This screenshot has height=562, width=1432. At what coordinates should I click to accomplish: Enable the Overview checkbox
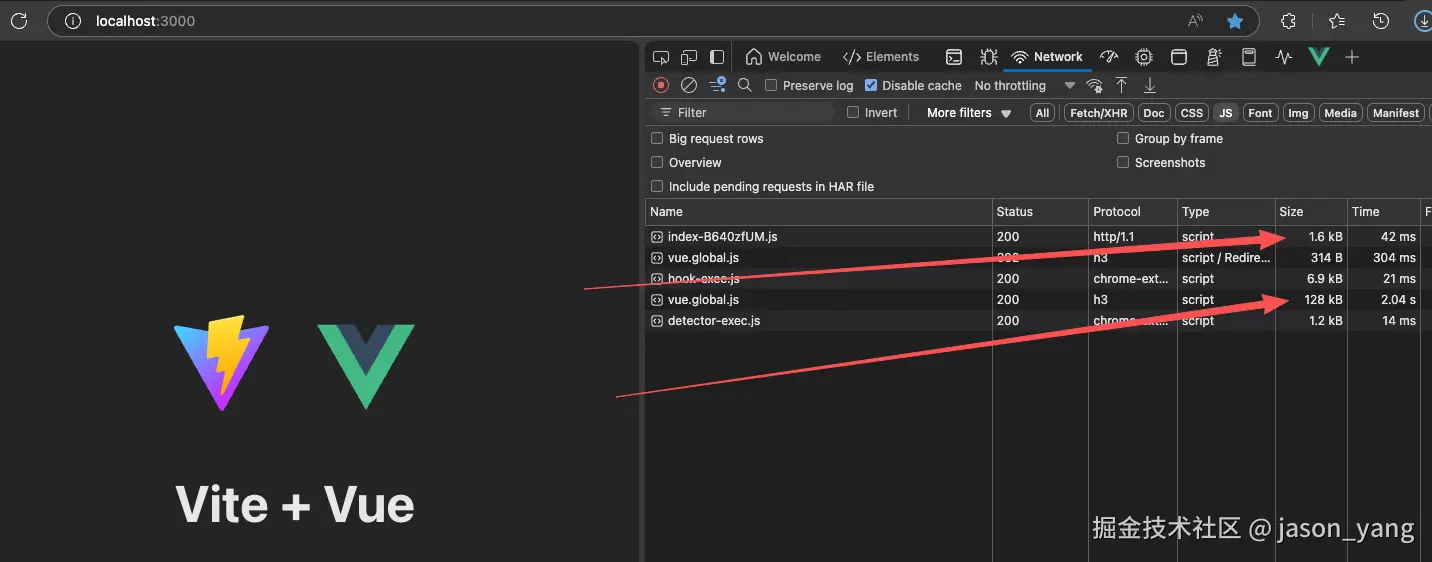click(657, 162)
